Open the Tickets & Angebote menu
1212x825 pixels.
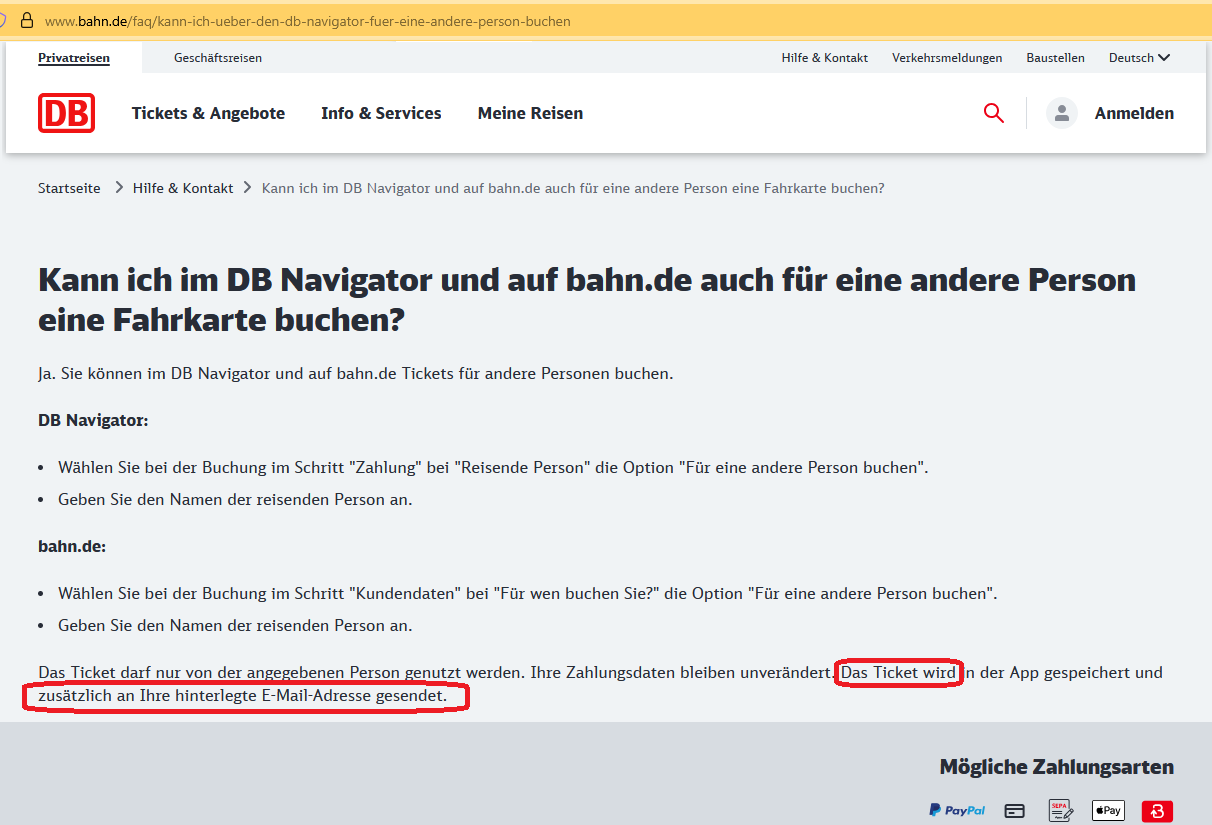208,113
